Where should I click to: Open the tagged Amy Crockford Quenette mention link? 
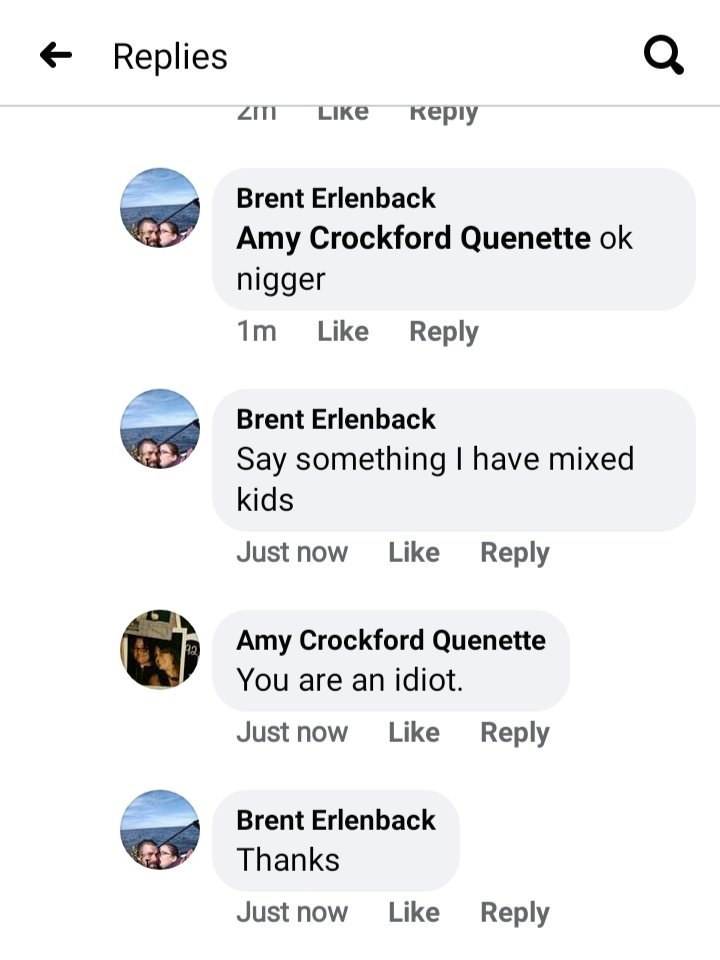(x=413, y=239)
